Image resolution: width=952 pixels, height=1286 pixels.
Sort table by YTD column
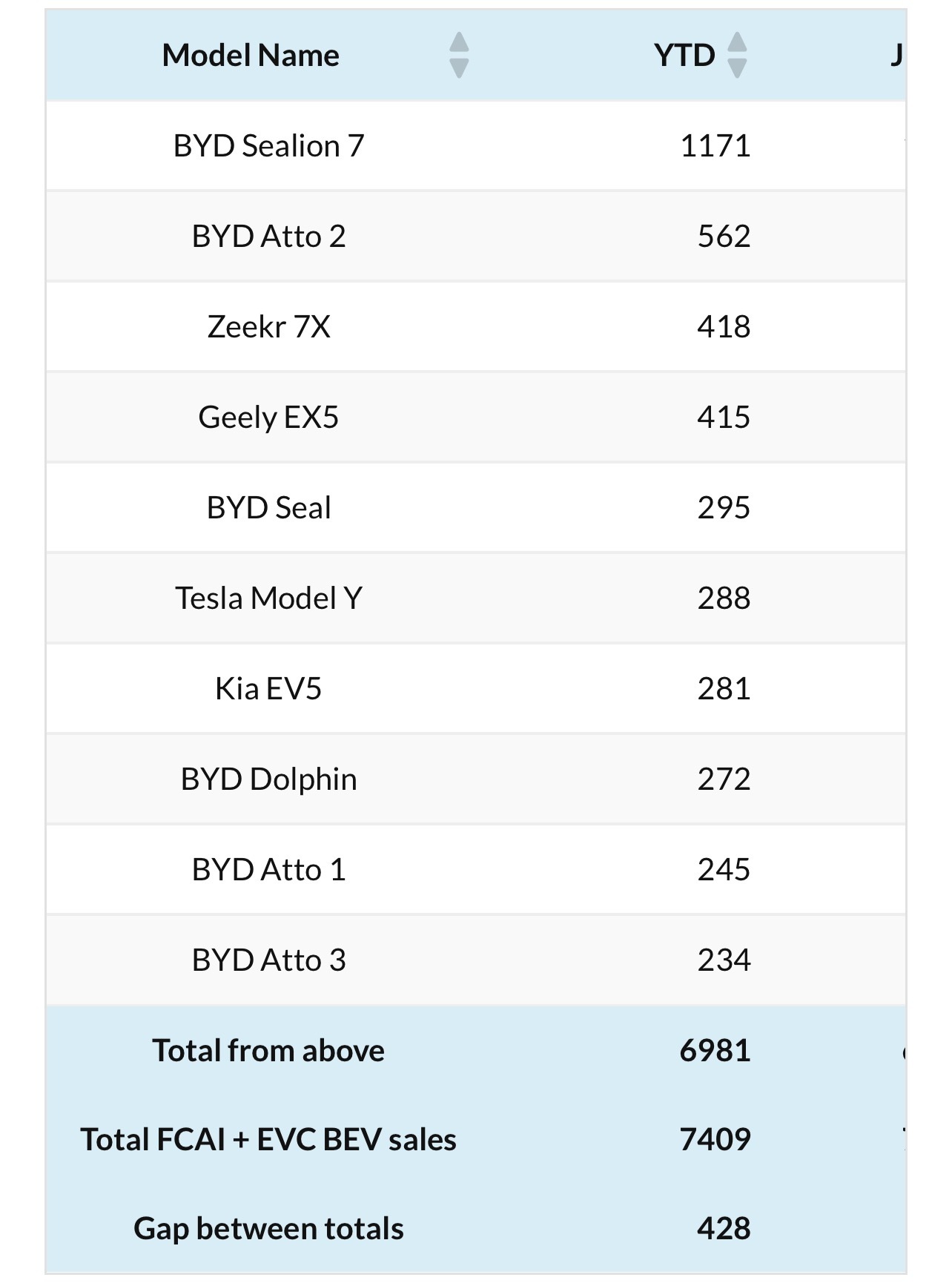[736, 56]
